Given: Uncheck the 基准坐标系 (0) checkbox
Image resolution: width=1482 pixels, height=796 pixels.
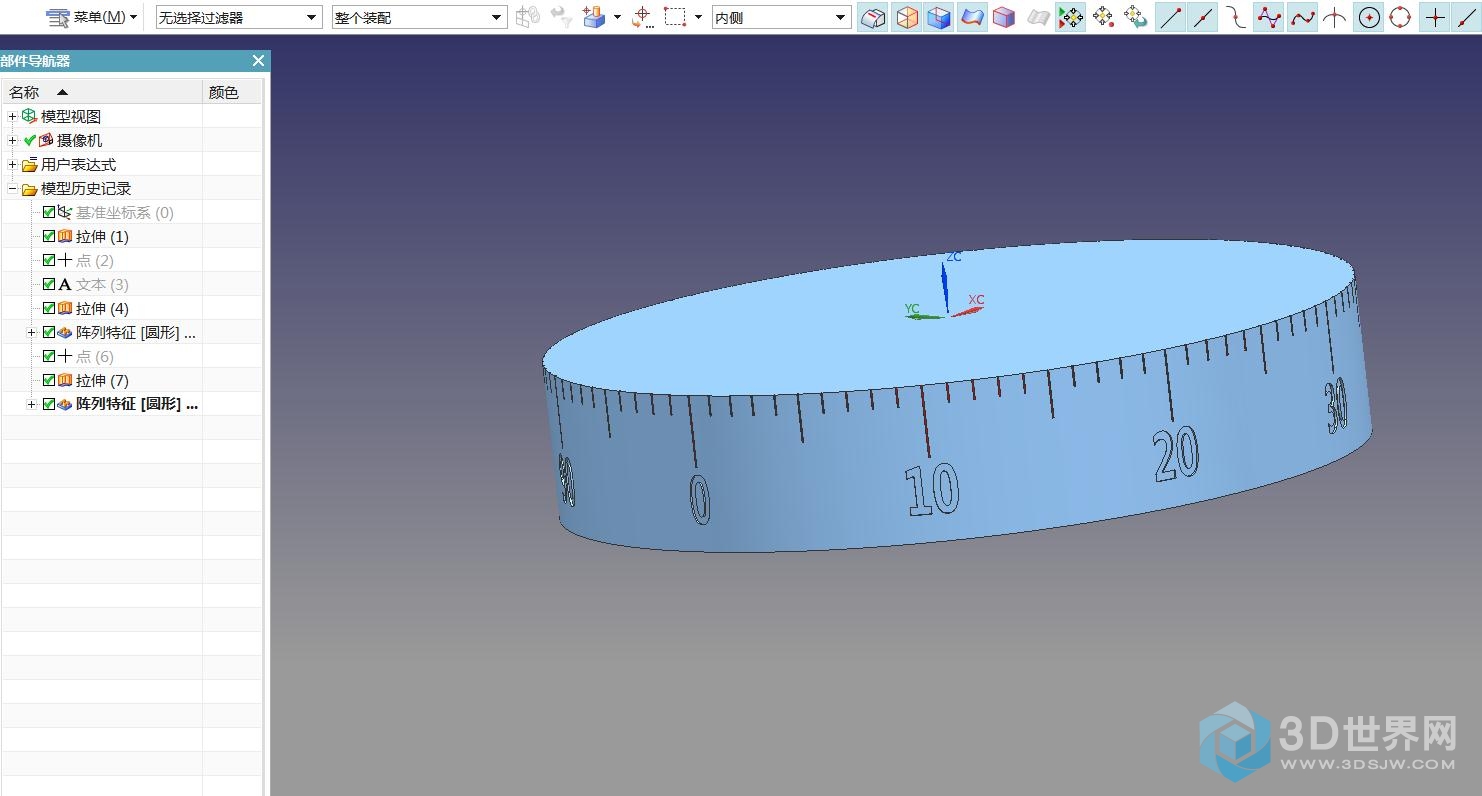Looking at the screenshot, I should click(x=49, y=212).
